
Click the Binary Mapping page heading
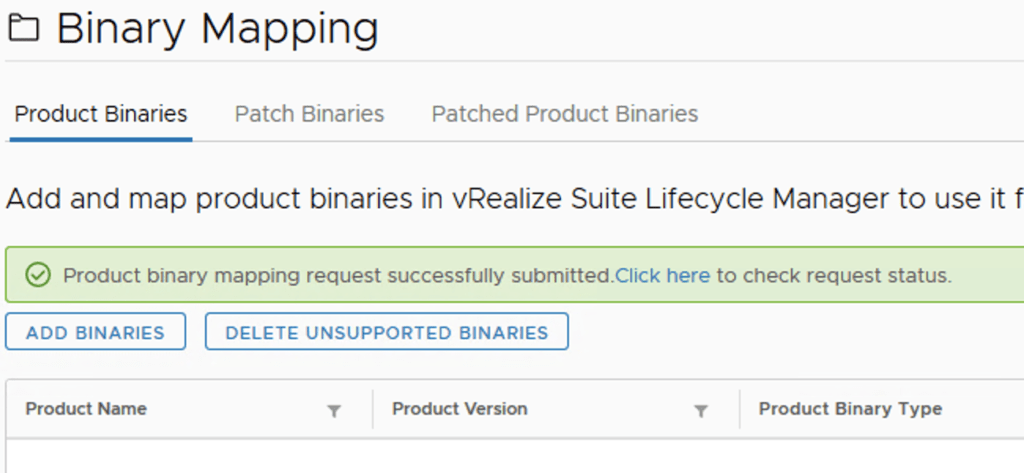tap(217, 29)
